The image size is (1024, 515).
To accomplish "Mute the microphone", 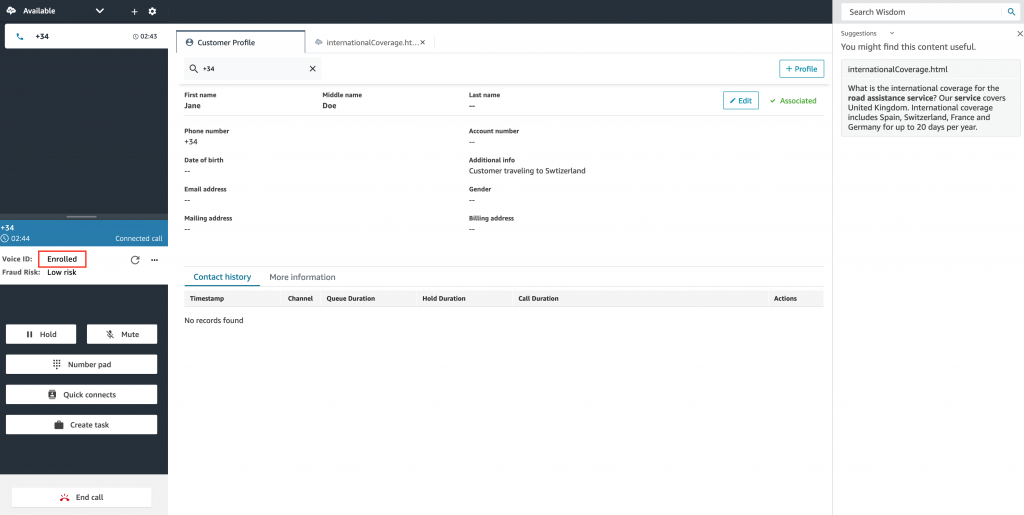I will 122,334.
